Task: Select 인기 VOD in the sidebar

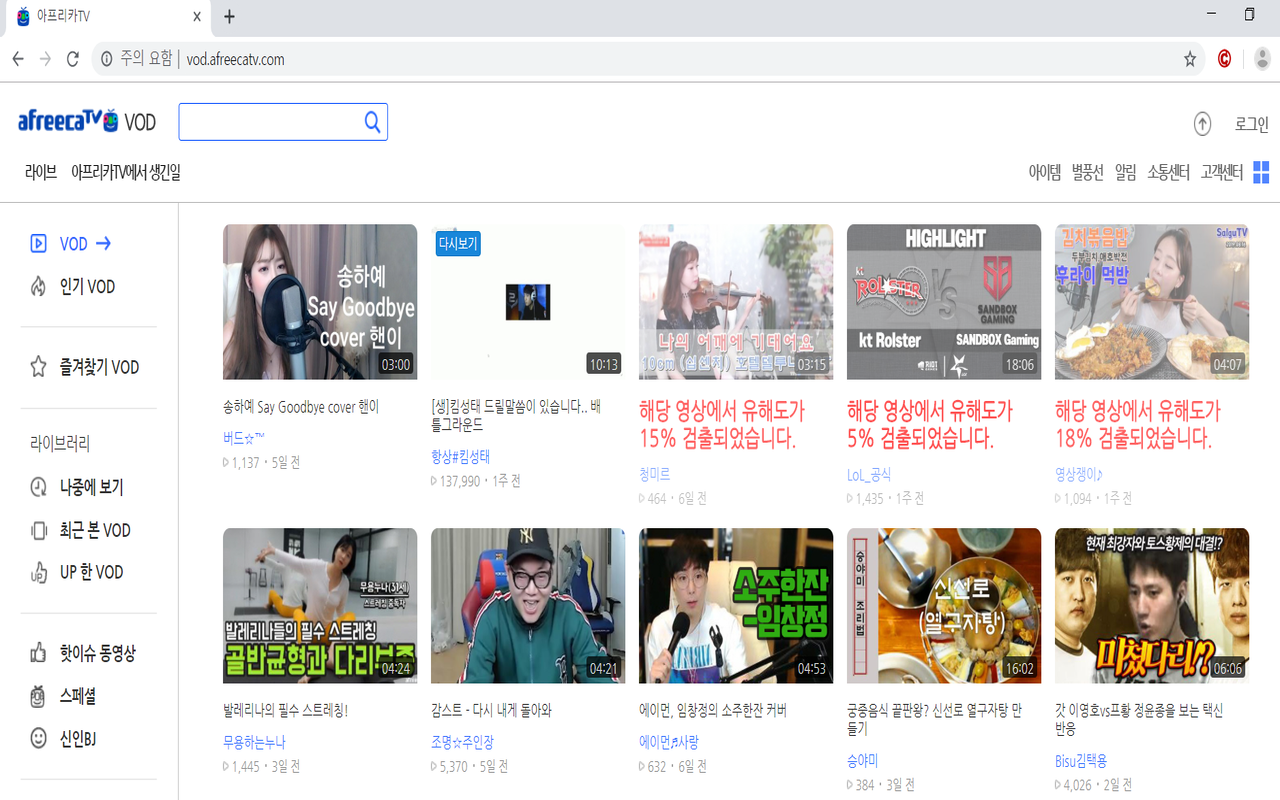Action: tap(87, 287)
